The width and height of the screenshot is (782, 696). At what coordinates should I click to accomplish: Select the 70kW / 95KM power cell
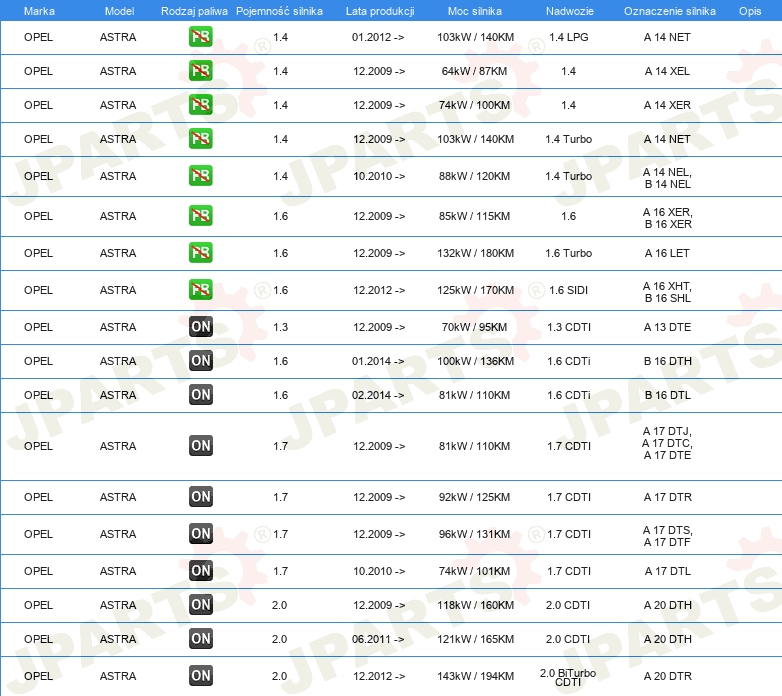tap(474, 327)
